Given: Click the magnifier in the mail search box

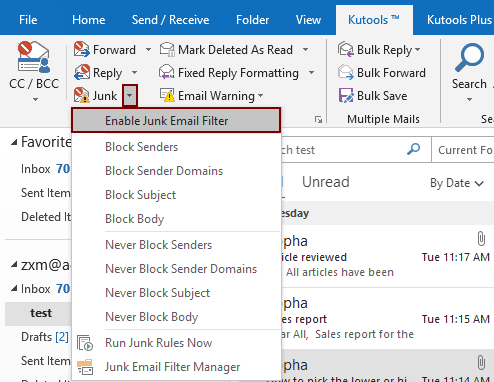Looking at the screenshot, I should click(x=413, y=149).
